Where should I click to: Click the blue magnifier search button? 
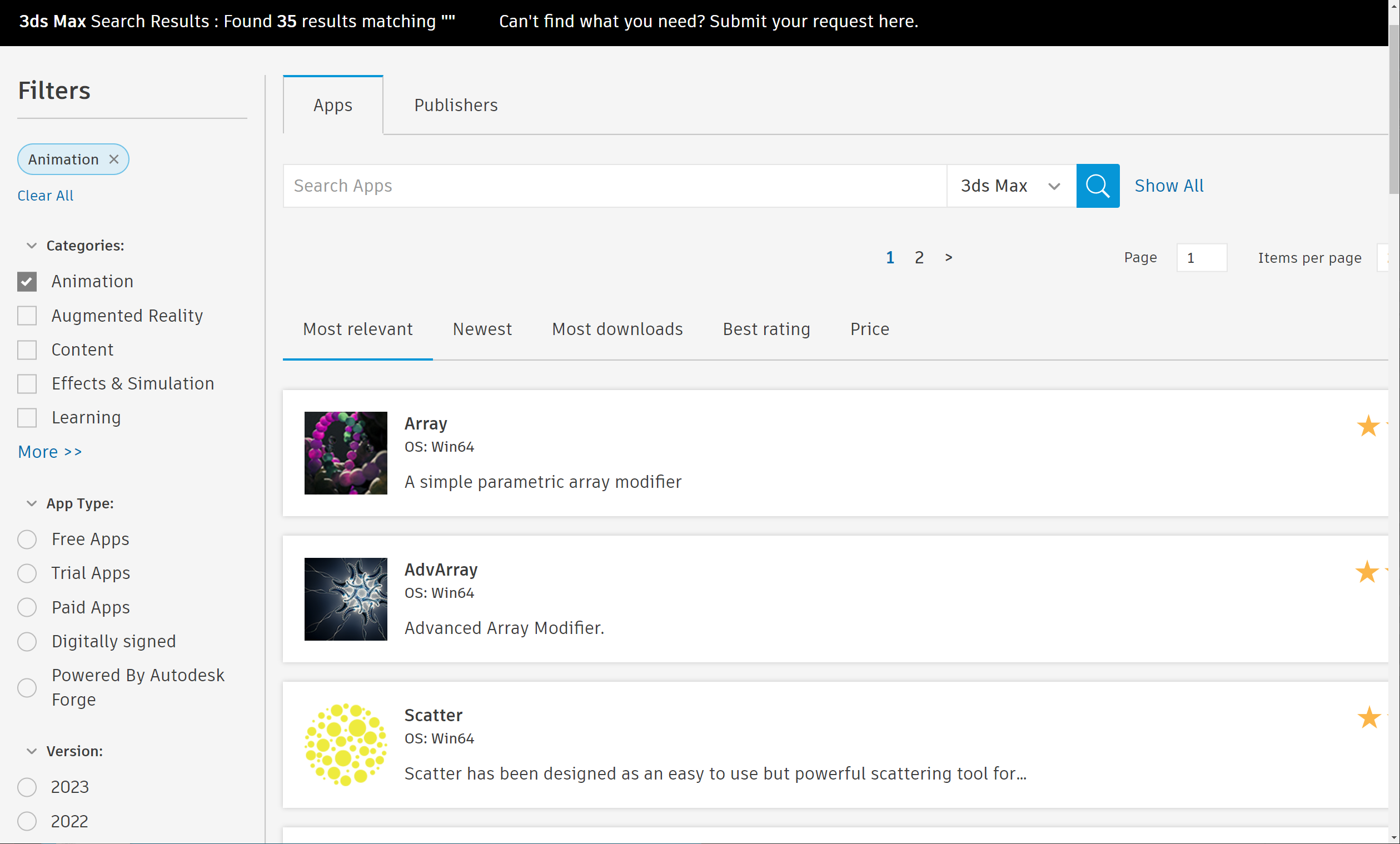pyautogui.click(x=1097, y=186)
